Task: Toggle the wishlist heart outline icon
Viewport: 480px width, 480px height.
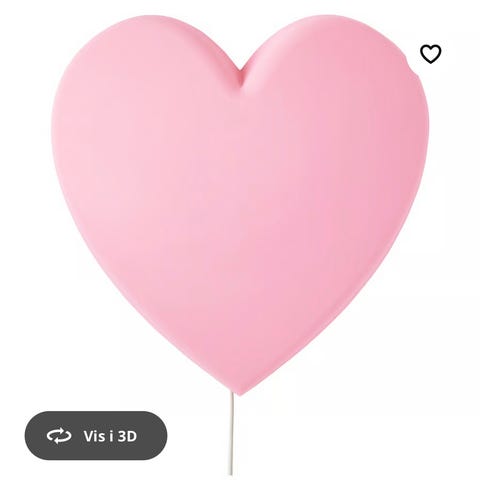Action: point(430,54)
